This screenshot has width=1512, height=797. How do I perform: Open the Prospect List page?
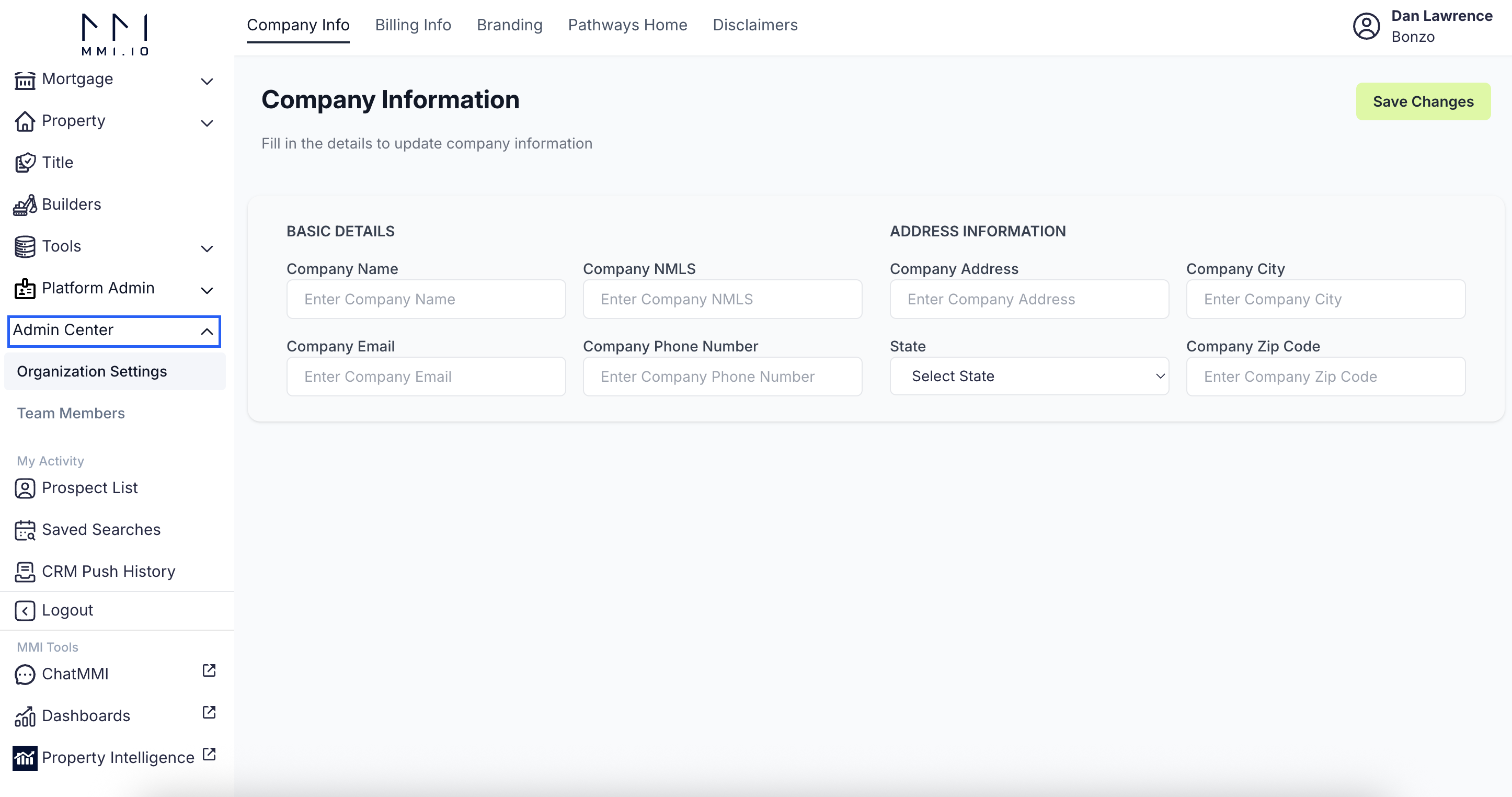coord(90,487)
